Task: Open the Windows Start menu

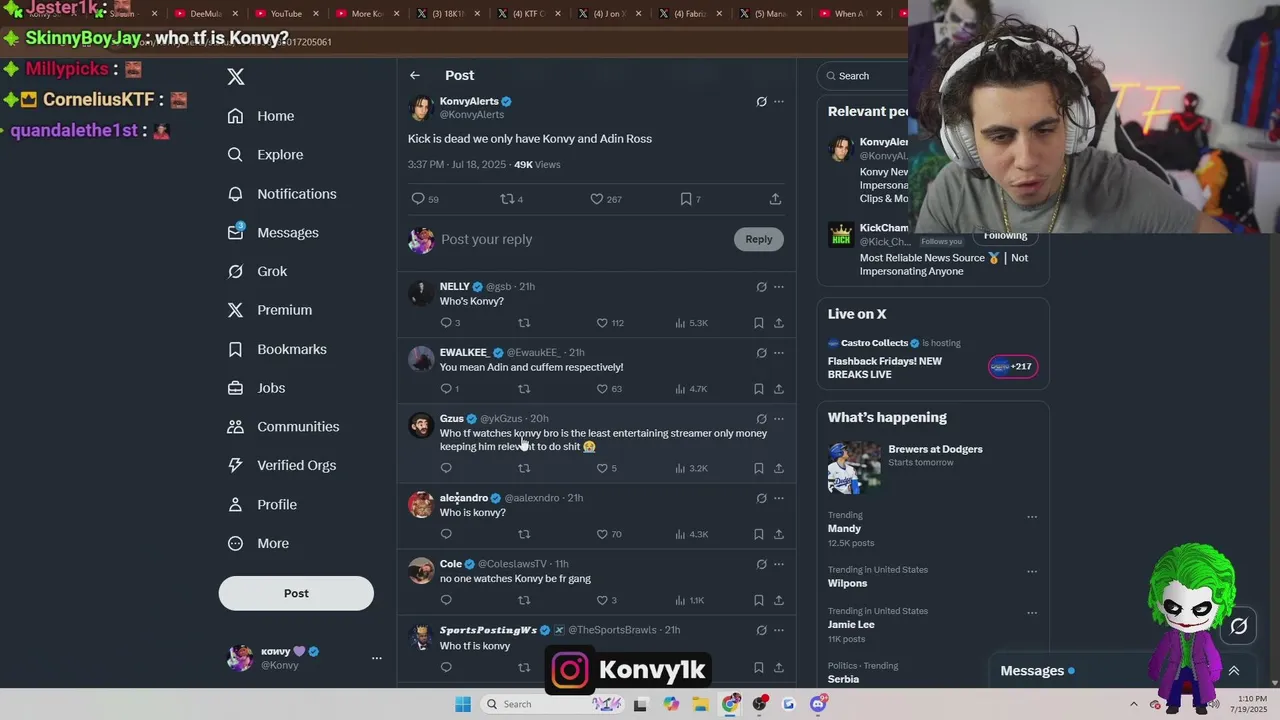Action: (x=463, y=704)
